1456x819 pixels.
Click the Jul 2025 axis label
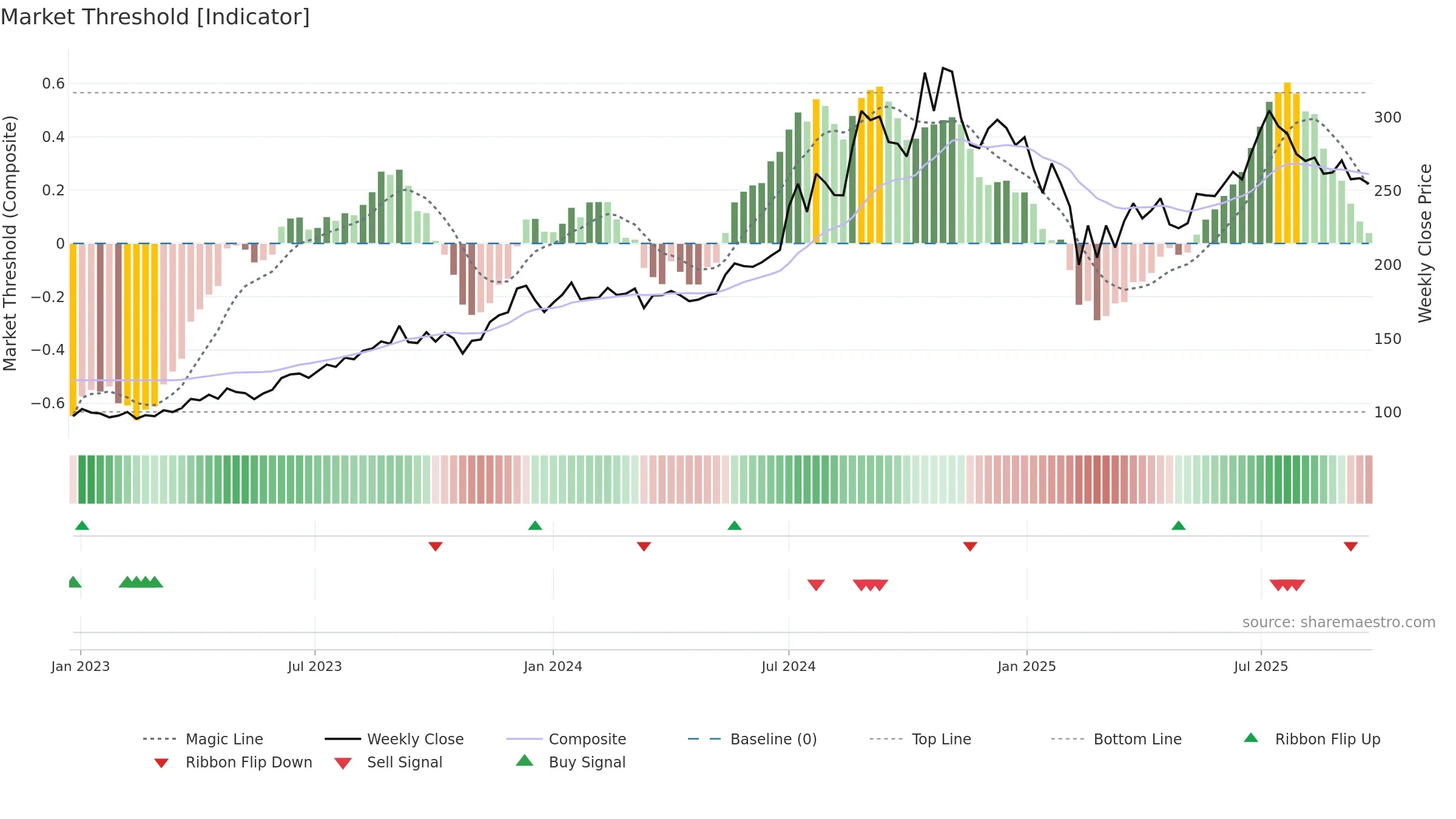point(1261,667)
